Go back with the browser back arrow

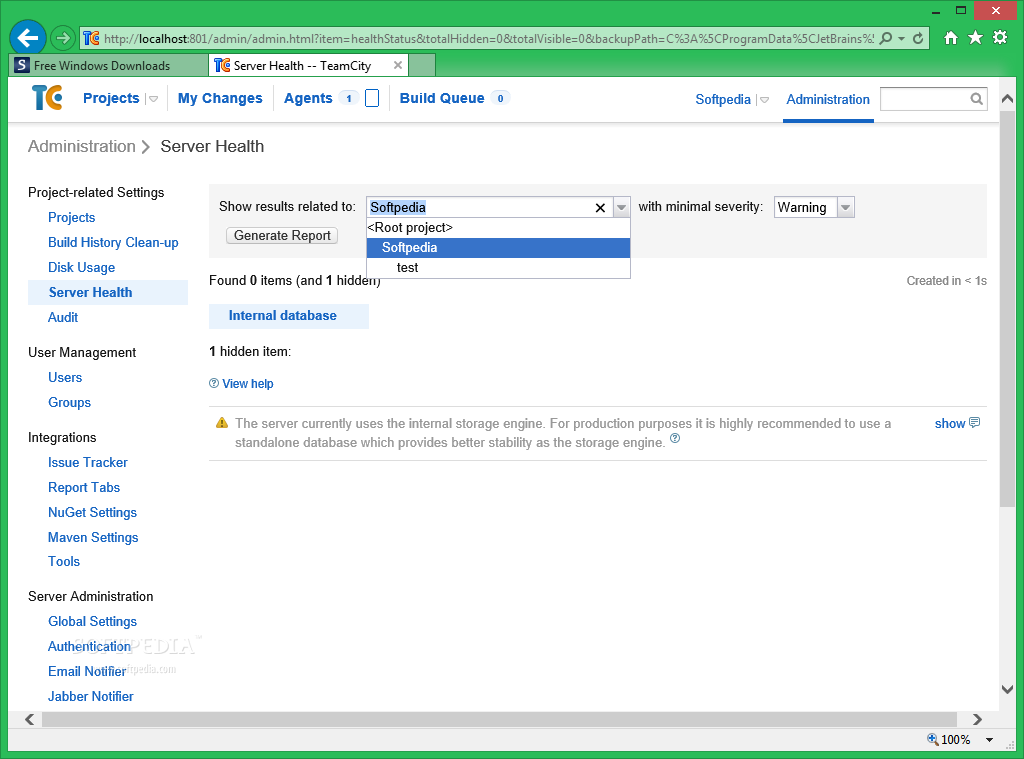(27, 38)
